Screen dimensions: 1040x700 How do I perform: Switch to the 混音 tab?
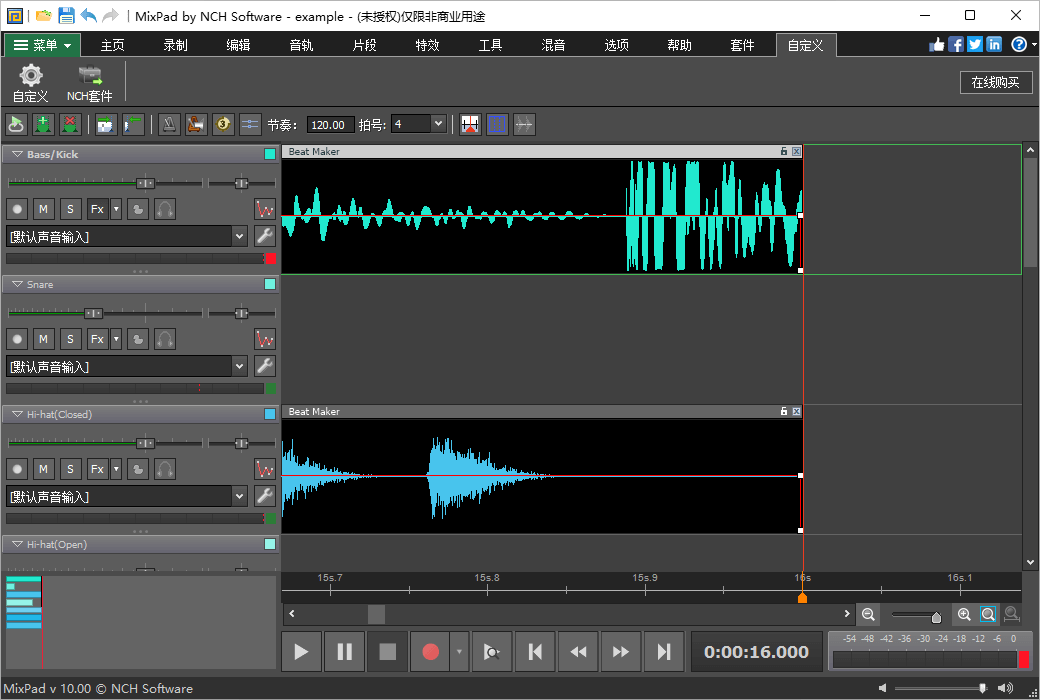pos(554,45)
